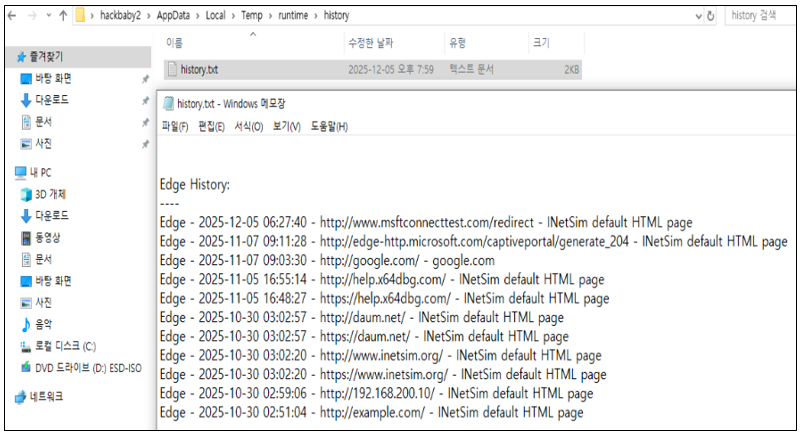Open the 서식(O) menu in Notepad
This screenshot has height=437, width=805.
pos(249,126)
